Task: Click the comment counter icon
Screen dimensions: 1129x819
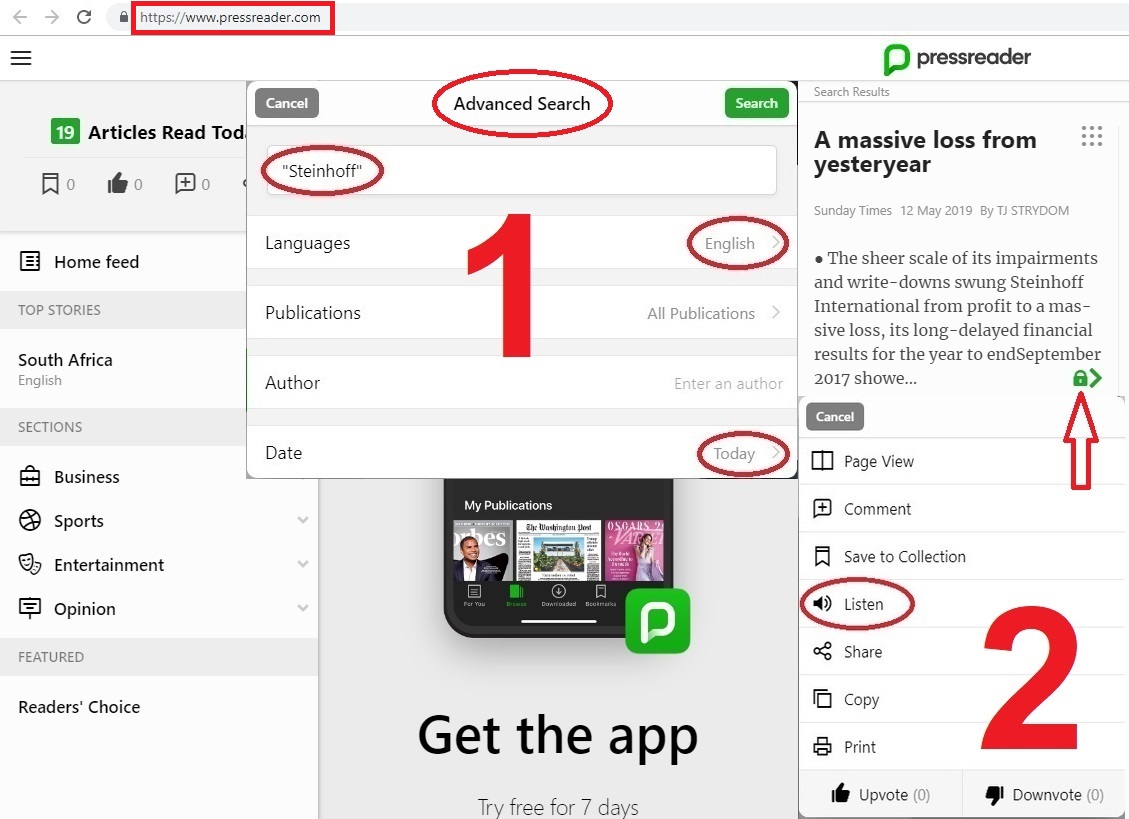Action: pyautogui.click(x=185, y=183)
